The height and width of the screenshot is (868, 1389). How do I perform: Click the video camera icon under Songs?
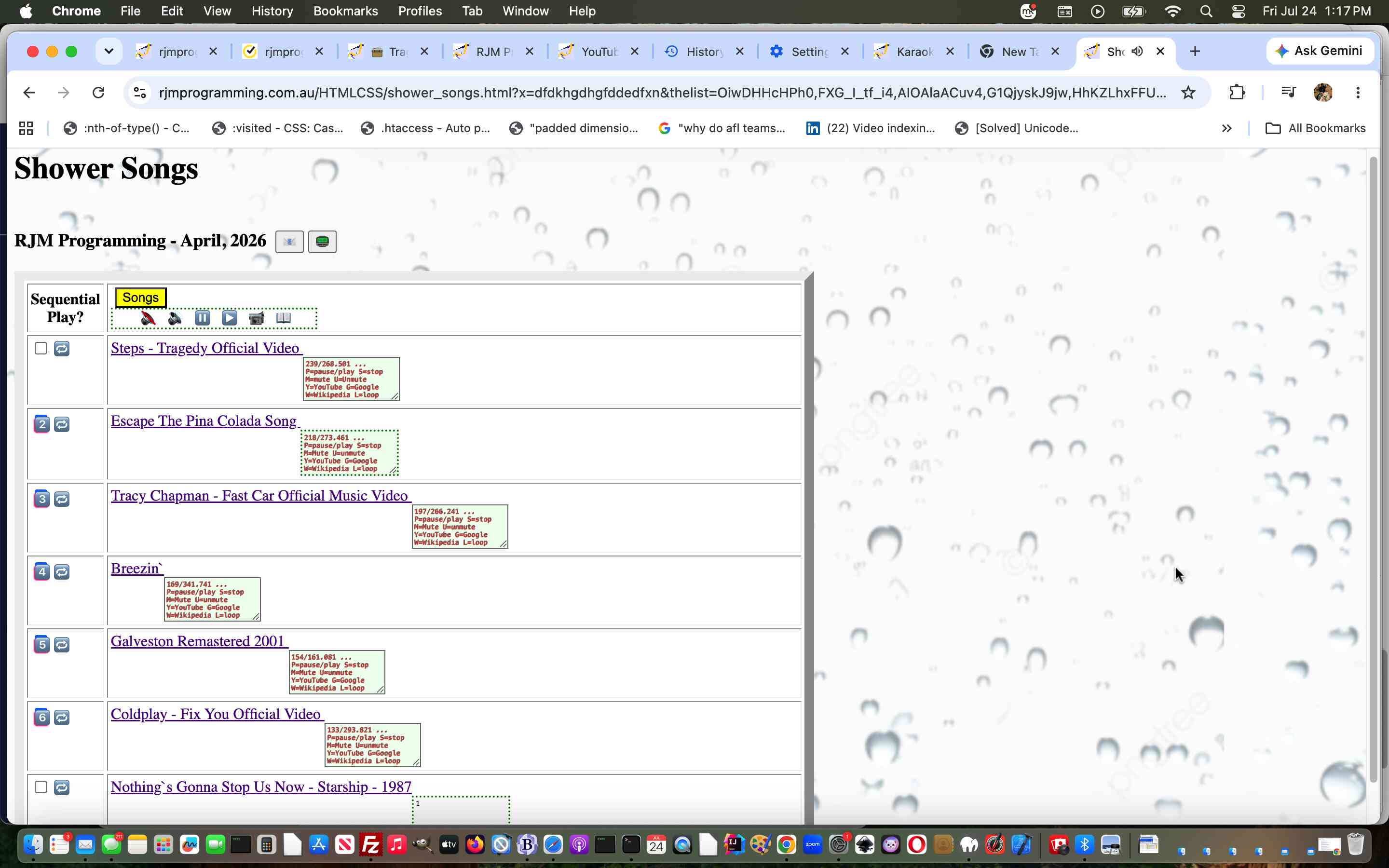[x=257, y=318]
